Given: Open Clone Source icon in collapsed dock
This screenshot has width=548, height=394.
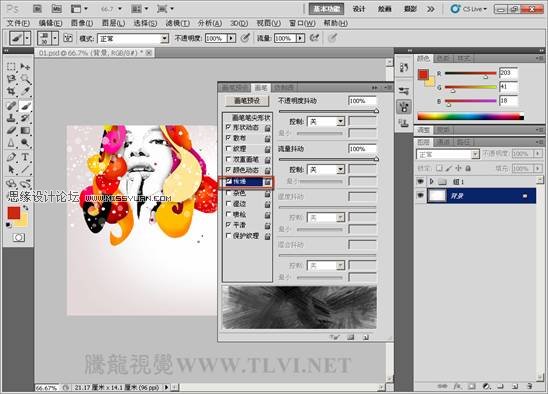Looking at the screenshot, I should (x=404, y=123).
